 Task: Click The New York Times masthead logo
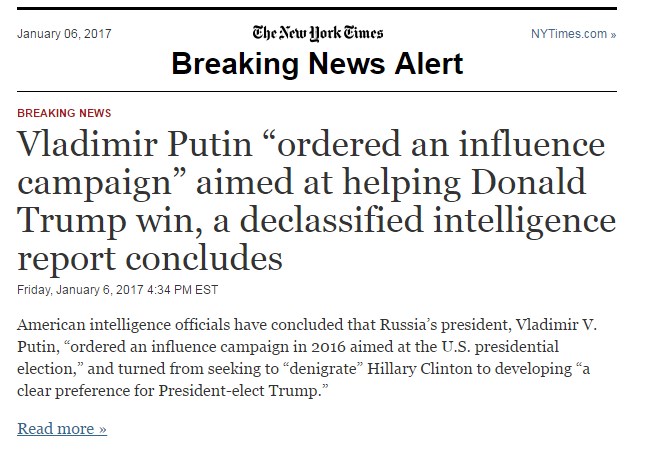point(317,33)
